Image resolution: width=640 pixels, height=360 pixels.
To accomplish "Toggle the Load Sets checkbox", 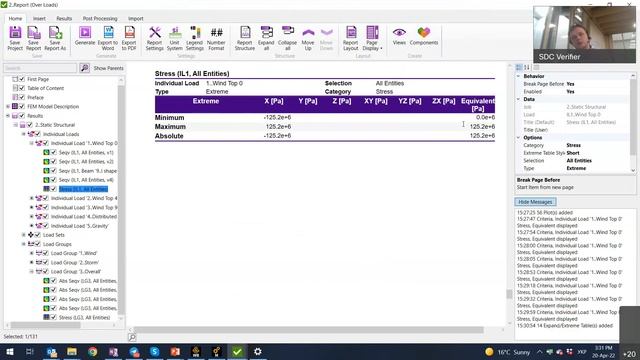I will click(38, 235).
